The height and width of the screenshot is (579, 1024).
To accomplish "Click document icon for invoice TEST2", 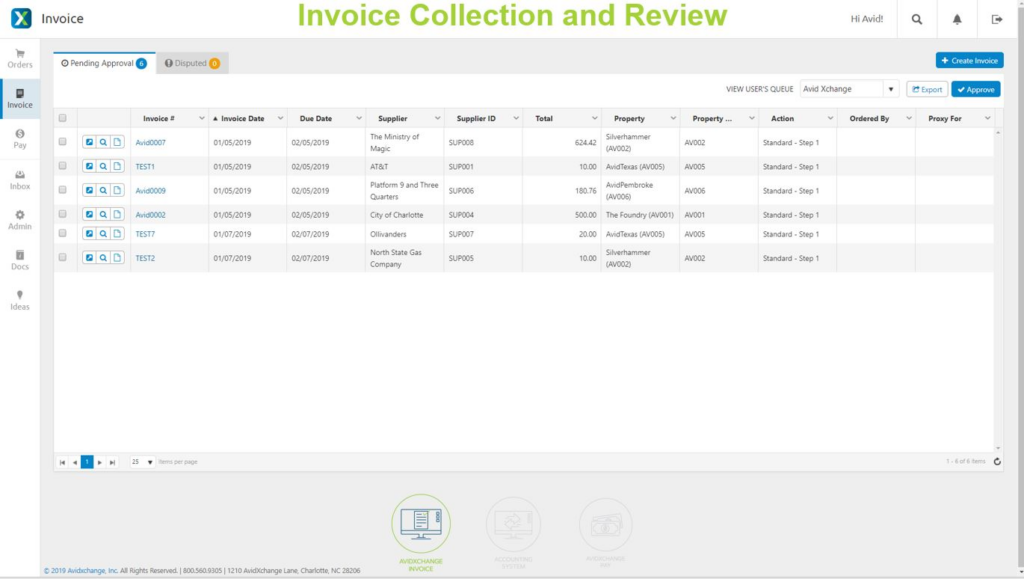I will pyautogui.click(x=117, y=258).
